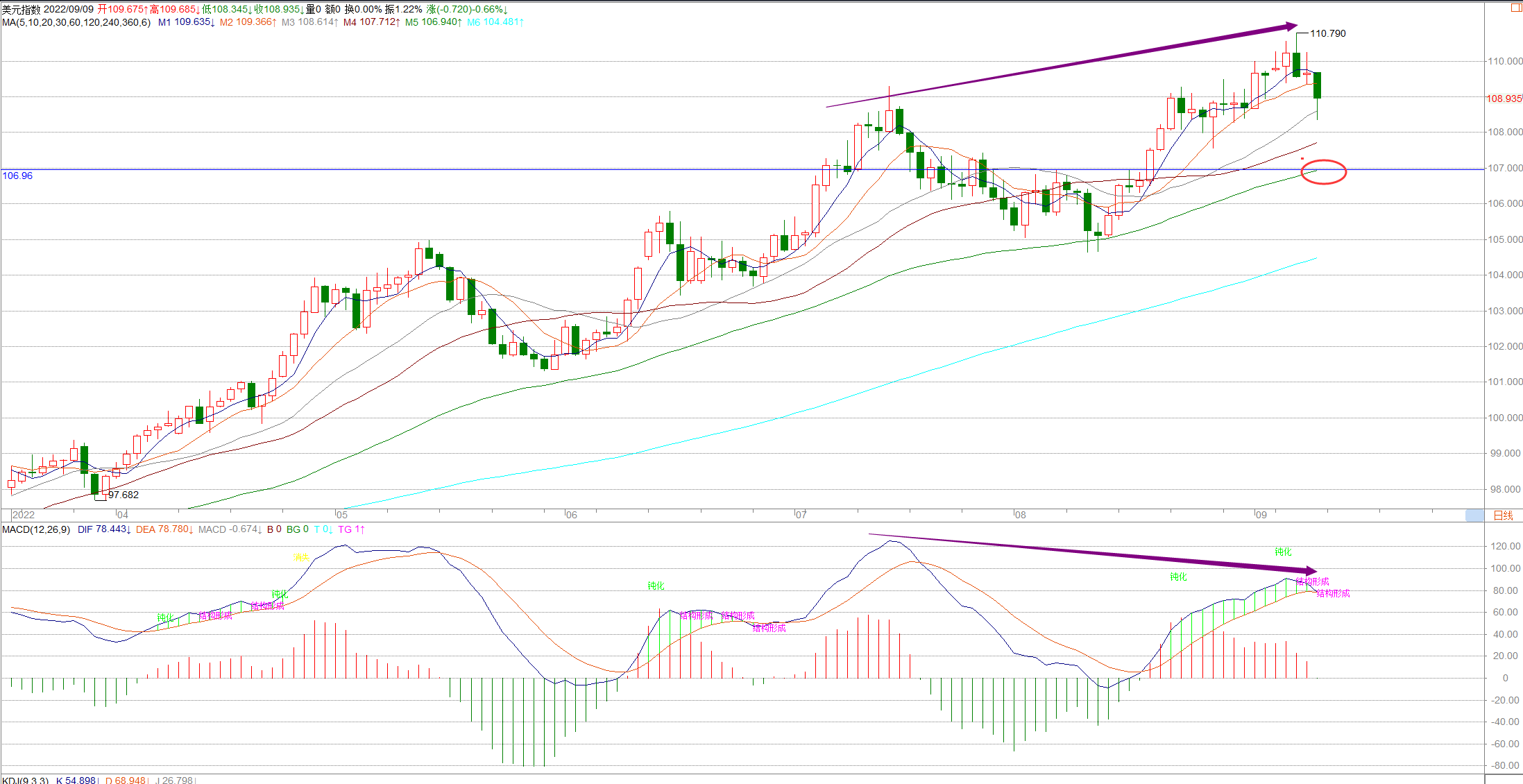The height and width of the screenshot is (784, 1523).
Task: Click the 06 month marker on time axis
Action: coord(571,515)
